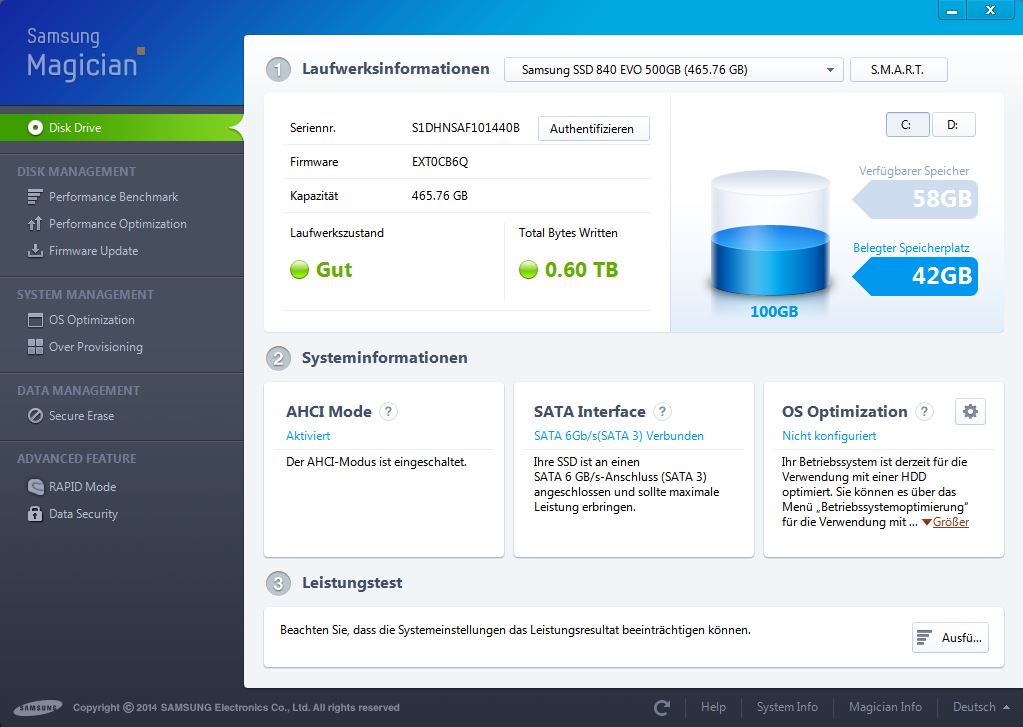Click the Leistungstest heading
This screenshot has height=727, width=1023.
coord(352,583)
